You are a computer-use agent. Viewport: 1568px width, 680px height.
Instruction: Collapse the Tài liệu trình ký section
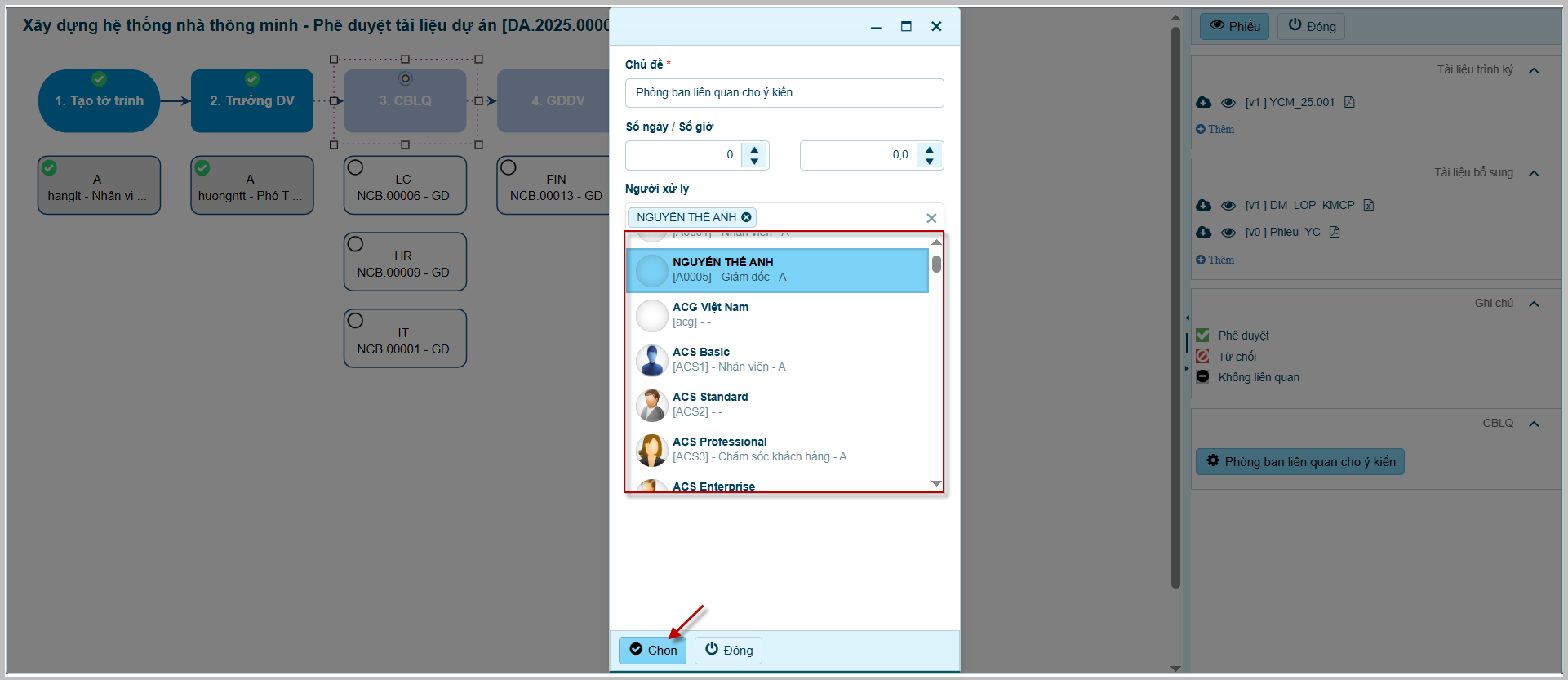coord(1534,70)
